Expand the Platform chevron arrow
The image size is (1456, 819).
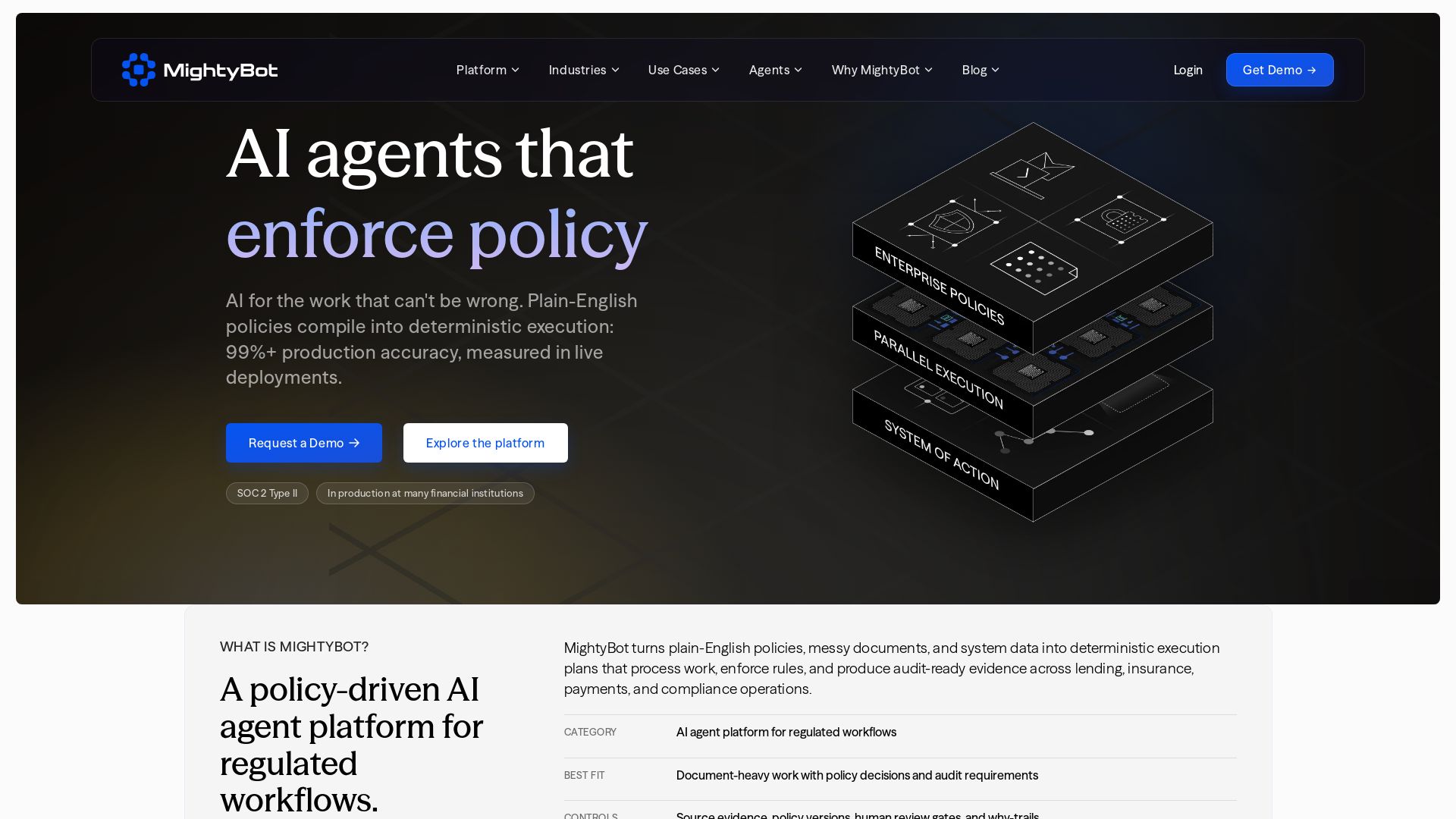[x=516, y=70]
